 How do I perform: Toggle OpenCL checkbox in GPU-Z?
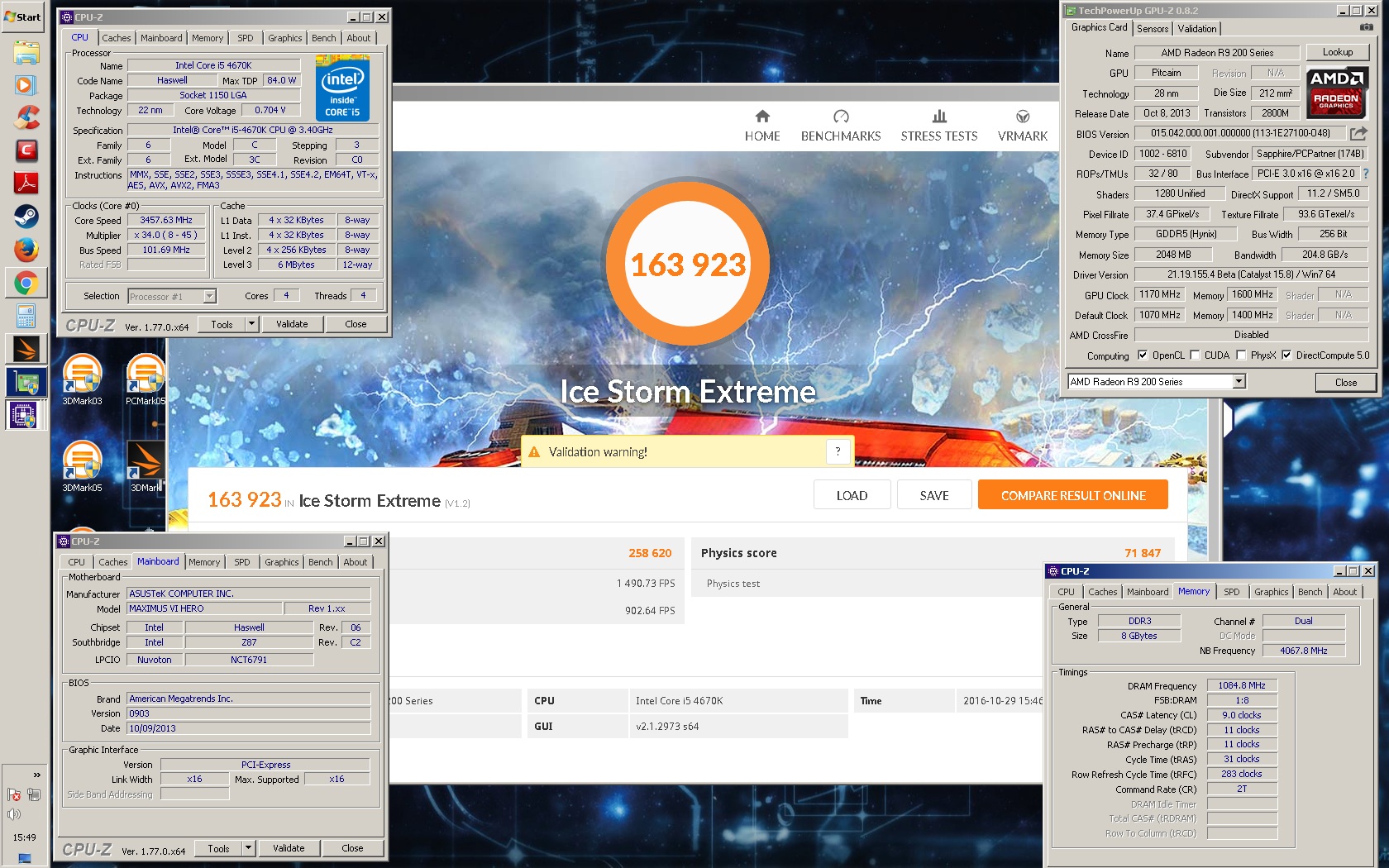pos(1143,355)
